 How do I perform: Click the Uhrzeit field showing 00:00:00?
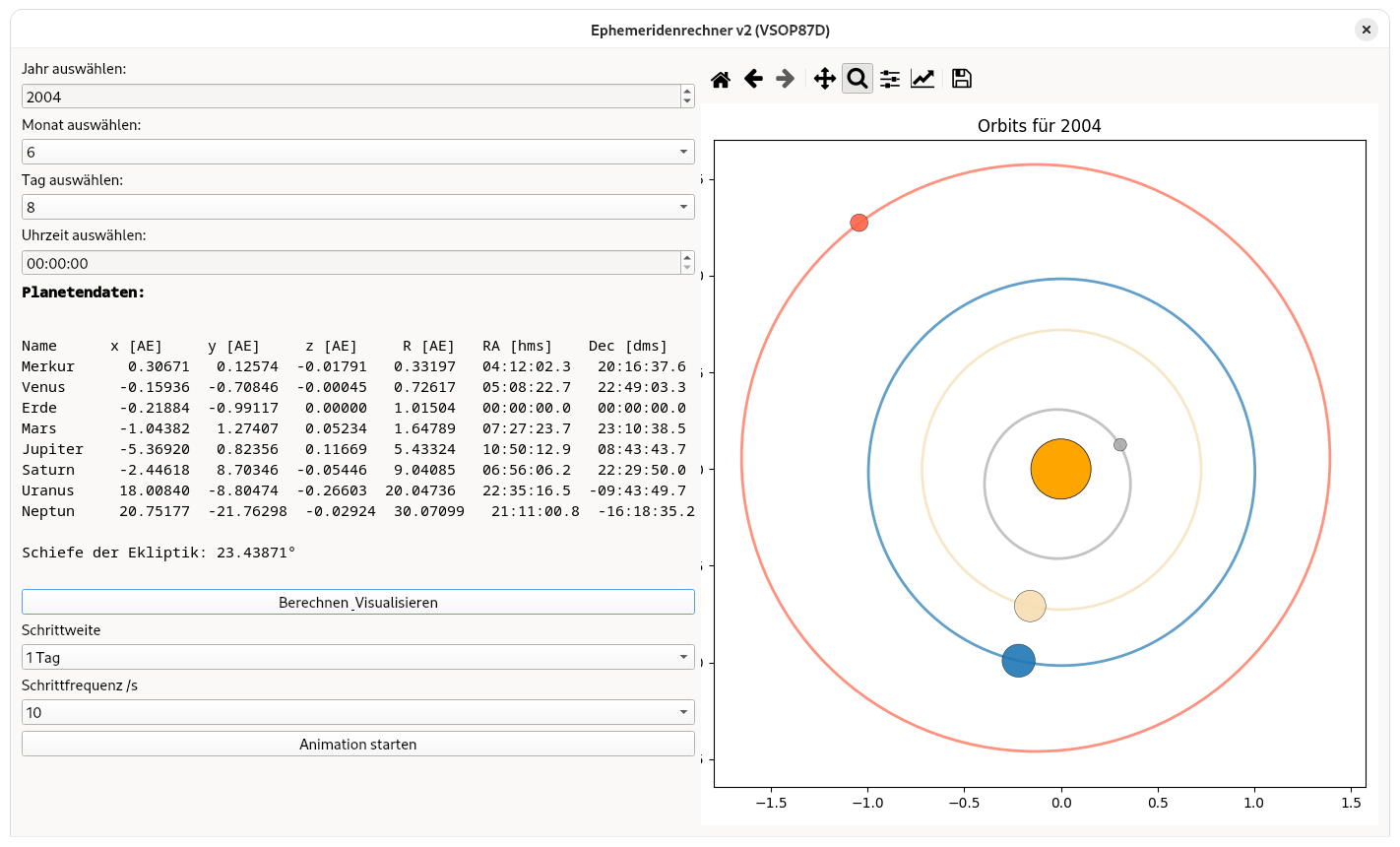tap(350, 263)
